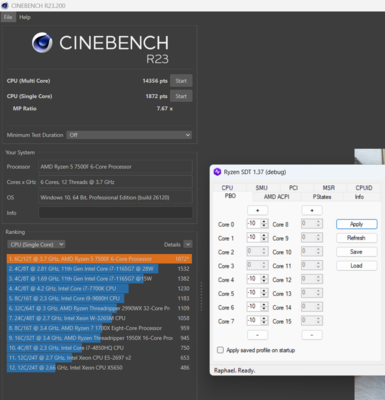Select ranking row Intel Core i7-4850HQ CPU
385x400 pixels.
[x=99, y=348]
